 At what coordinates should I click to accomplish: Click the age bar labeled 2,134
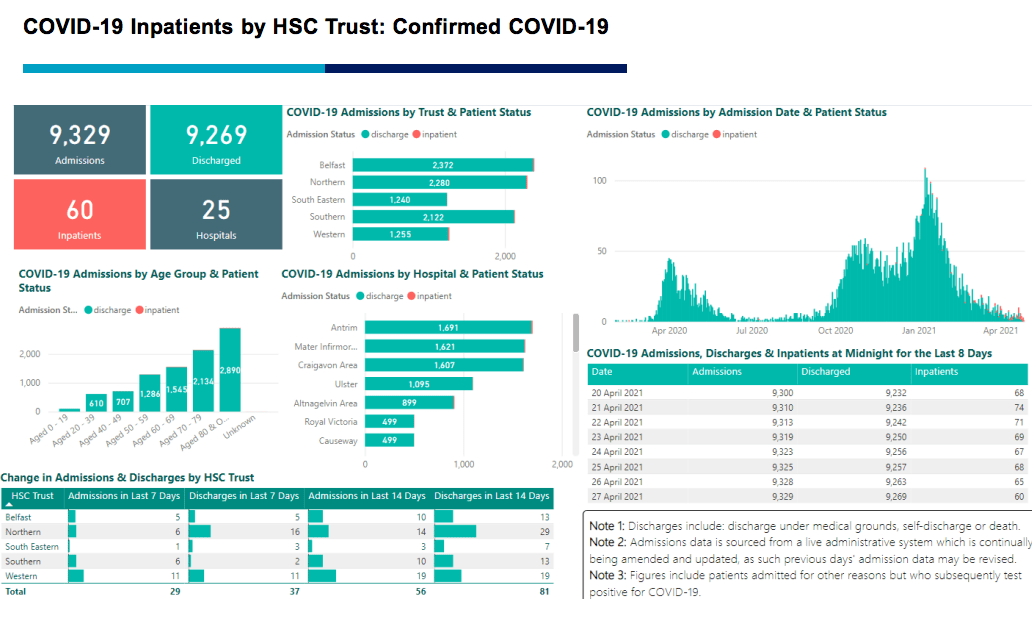tap(203, 381)
